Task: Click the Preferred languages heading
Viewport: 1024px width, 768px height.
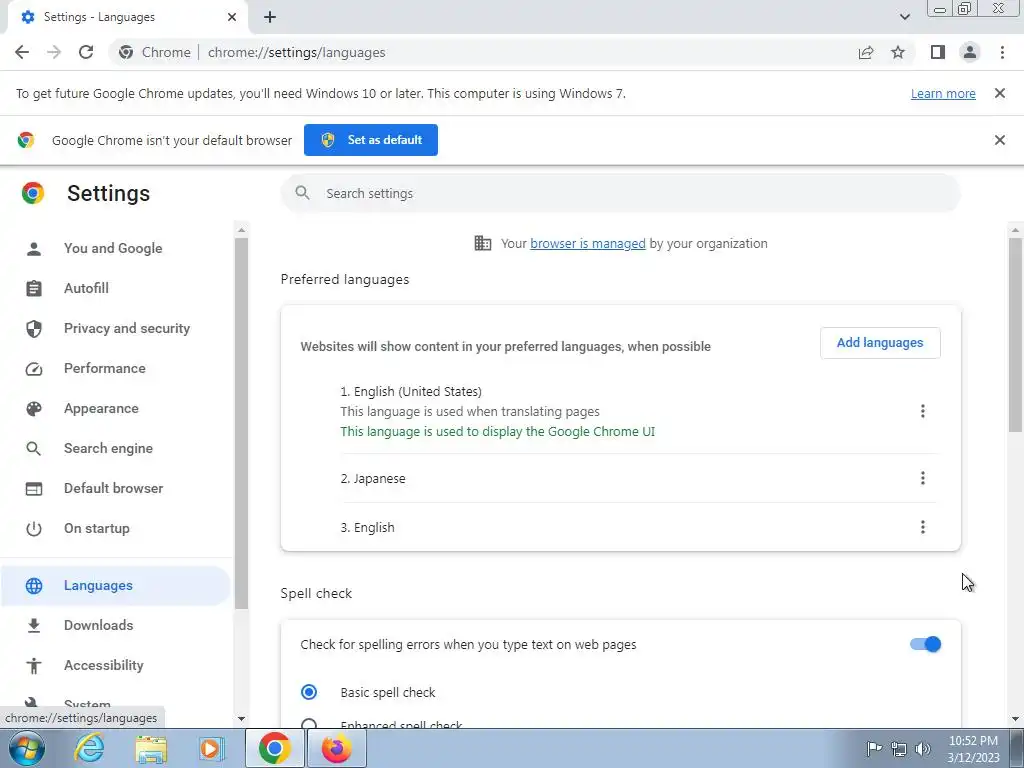Action: click(x=345, y=280)
